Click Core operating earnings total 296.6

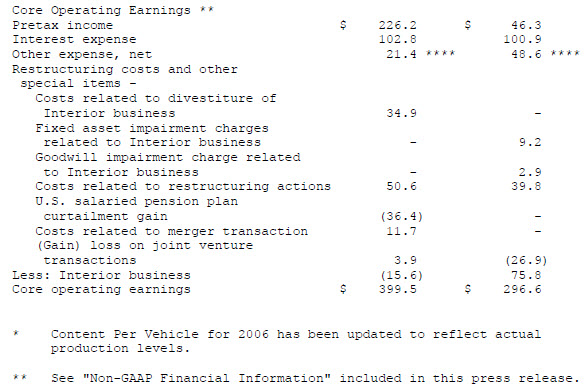[x=522, y=289]
